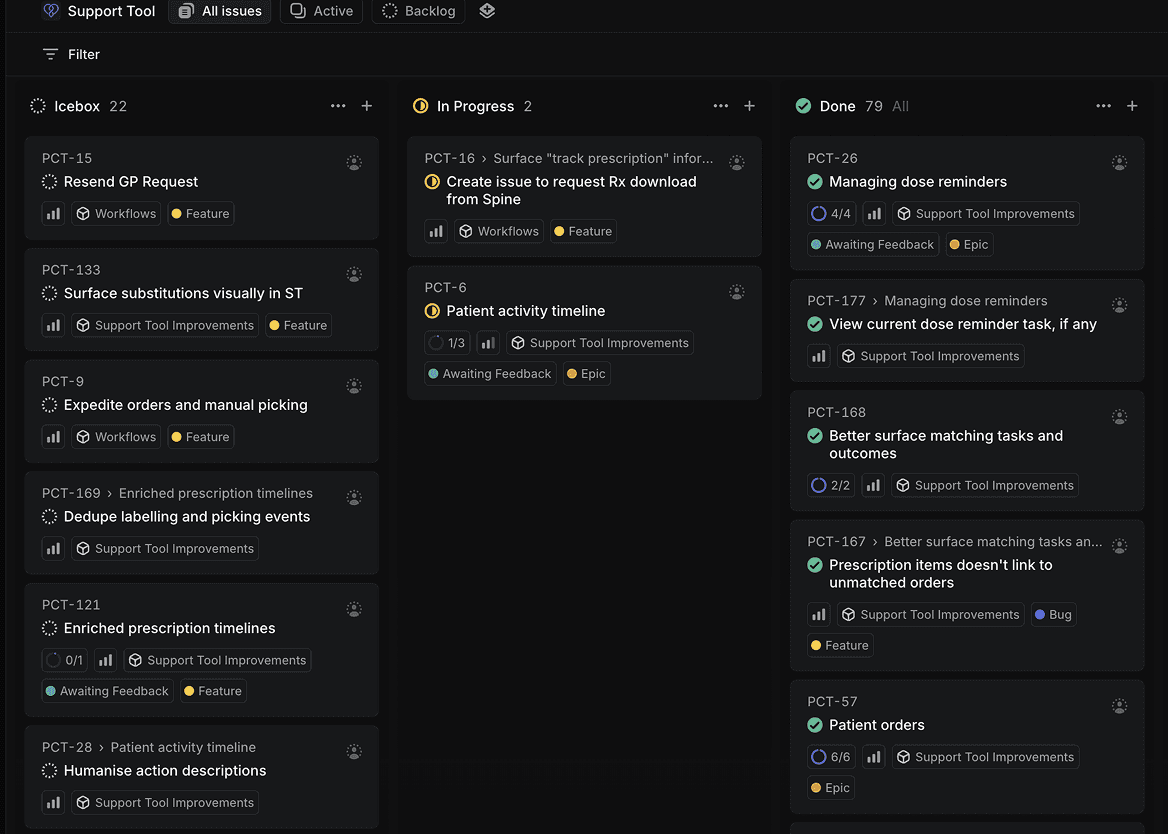
Task: Change status icon of Expedite orders and manual picking
Action: tap(49, 405)
